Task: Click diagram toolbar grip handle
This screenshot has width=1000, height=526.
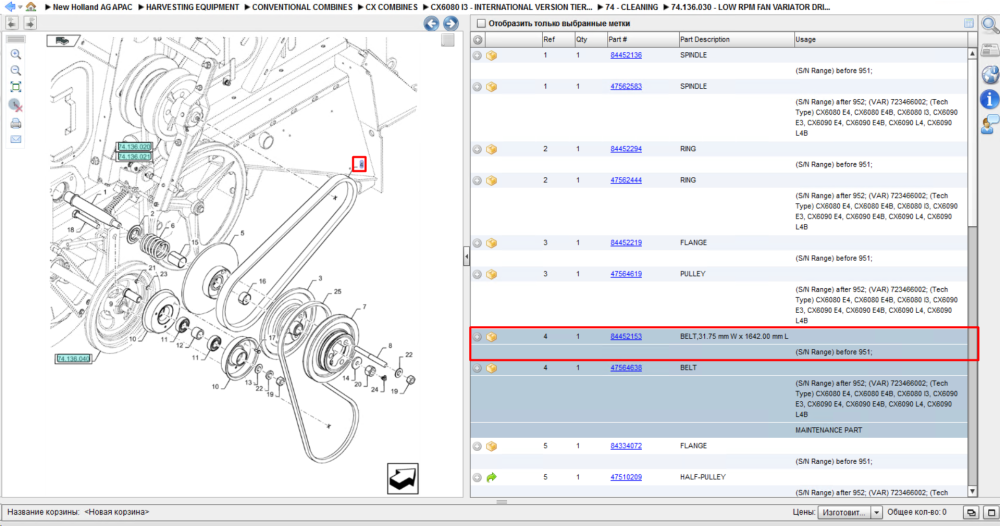Action: [x=16, y=39]
